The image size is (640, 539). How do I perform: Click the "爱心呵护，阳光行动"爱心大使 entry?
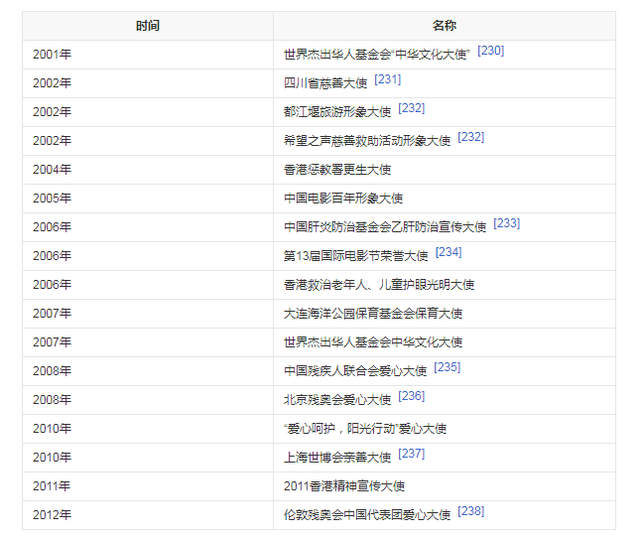pos(364,428)
